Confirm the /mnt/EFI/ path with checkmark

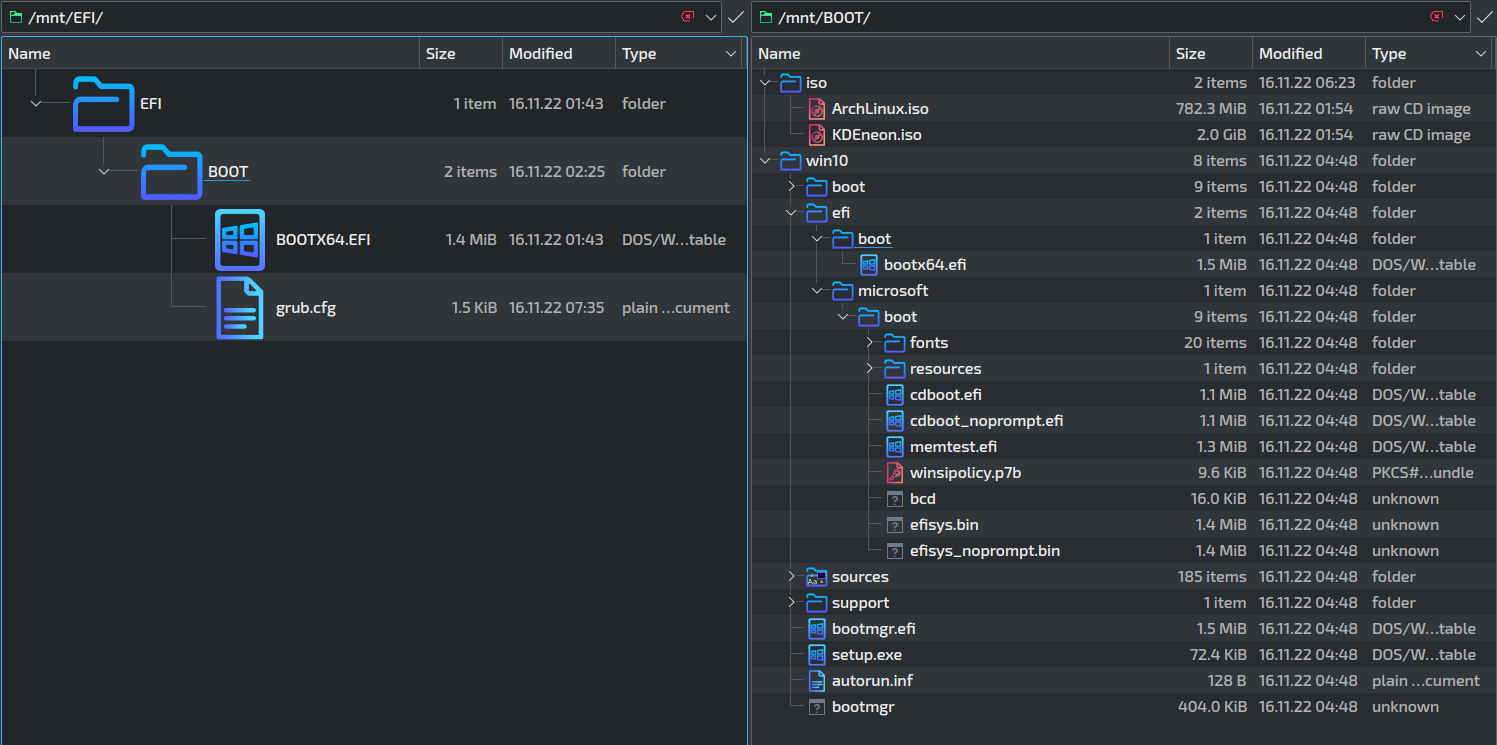[x=735, y=17]
